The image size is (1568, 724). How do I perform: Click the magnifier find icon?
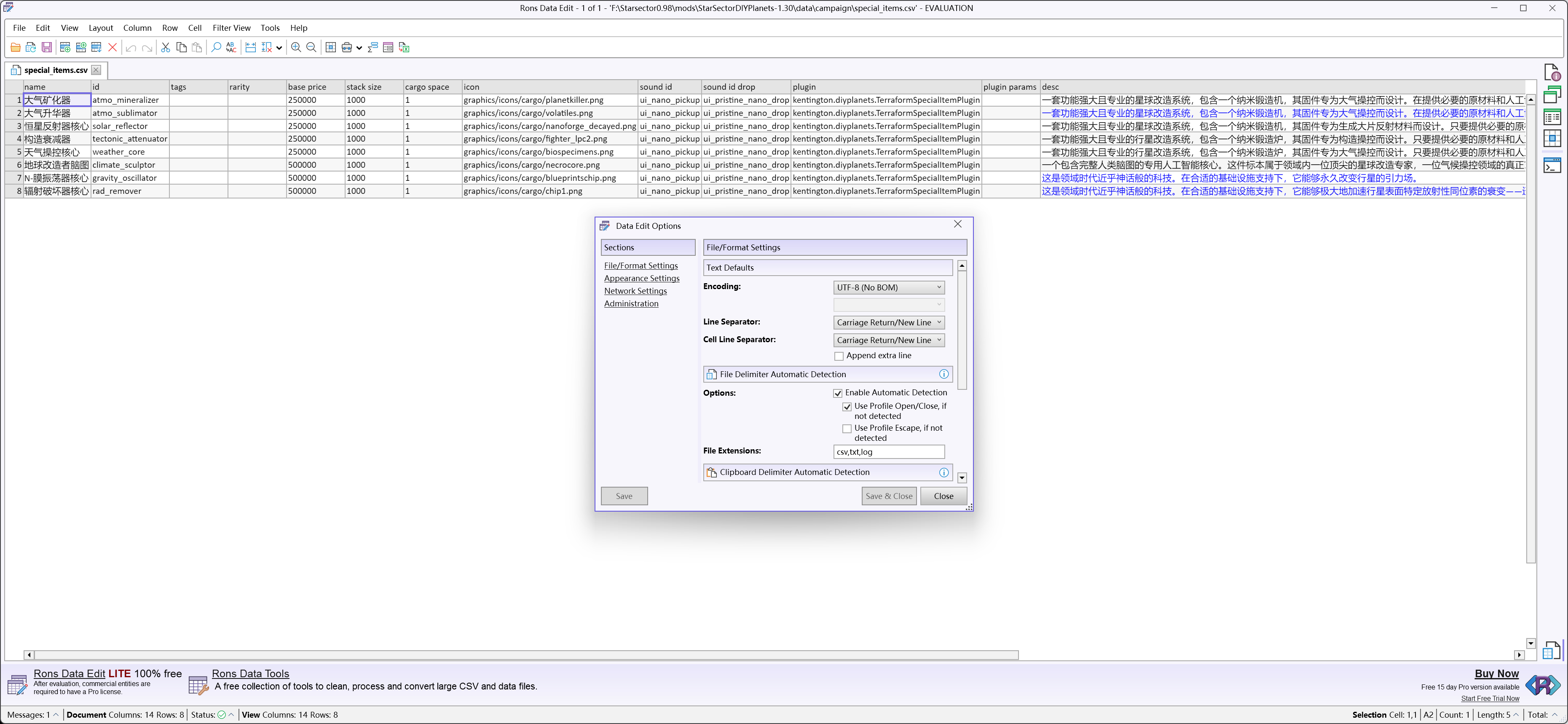[215, 48]
